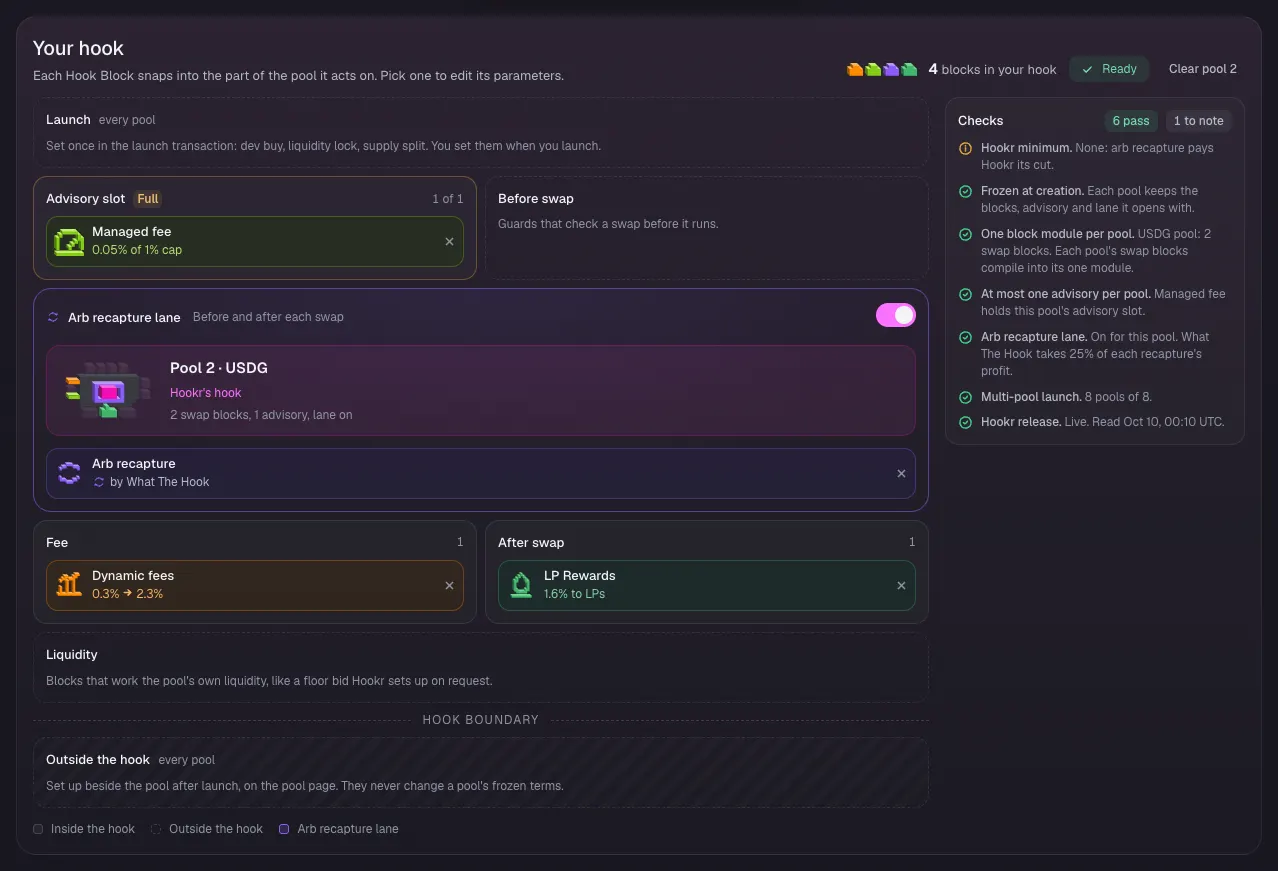
Task: Click the purple block icon by the blocks count
Action: click(891, 69)
